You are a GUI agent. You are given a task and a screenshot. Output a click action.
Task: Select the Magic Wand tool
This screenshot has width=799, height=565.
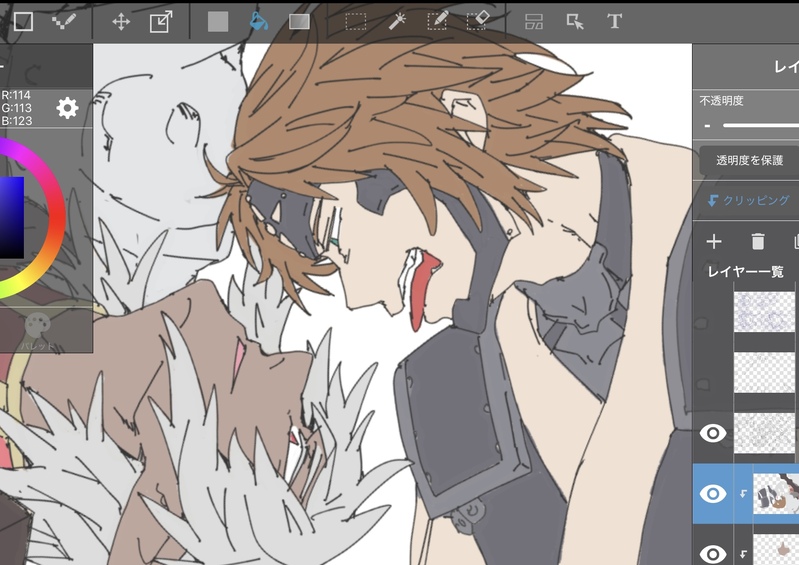(396, 21)
